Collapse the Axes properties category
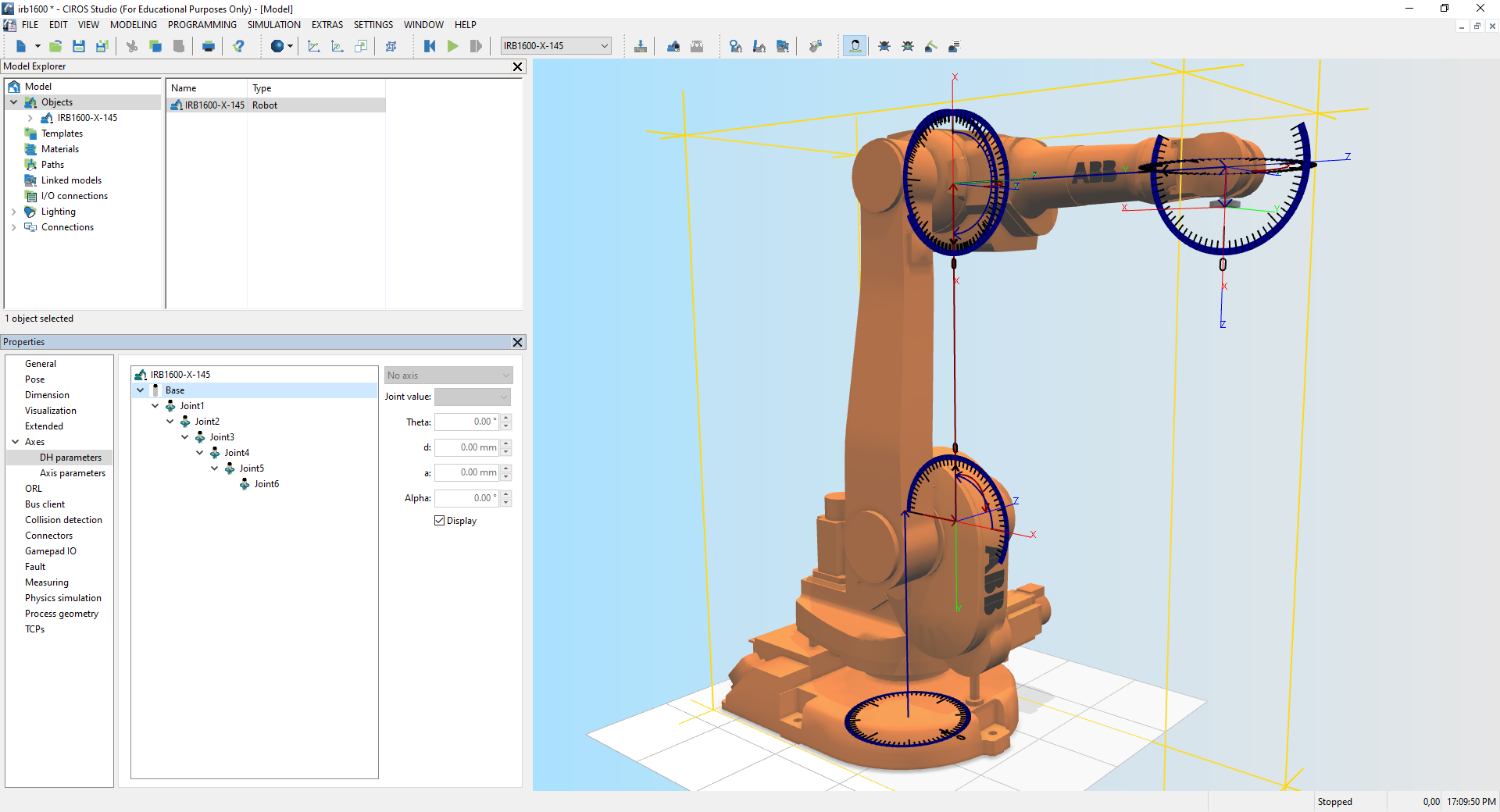1500x812 pixels. coord(15,442)
